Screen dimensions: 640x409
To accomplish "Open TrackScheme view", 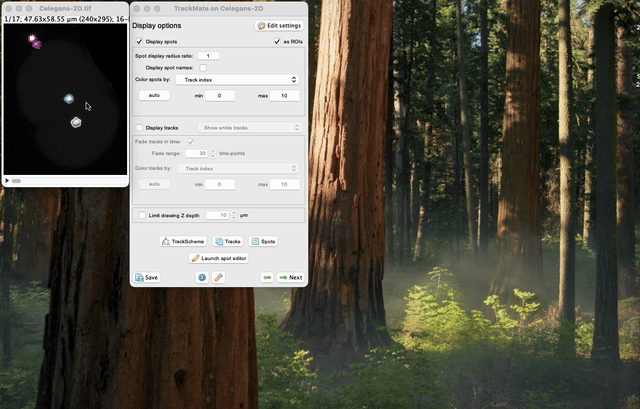I will click(x=182, y=241).
